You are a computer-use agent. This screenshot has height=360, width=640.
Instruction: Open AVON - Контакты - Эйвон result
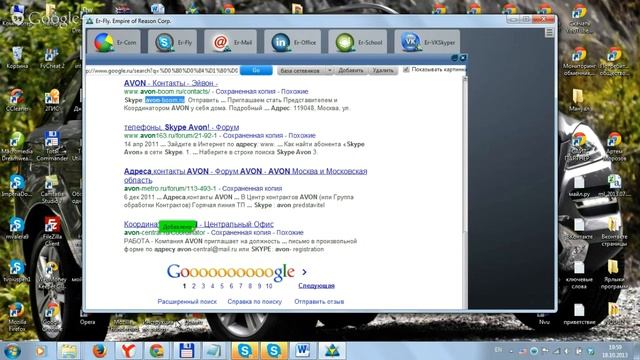pos(171,83)
